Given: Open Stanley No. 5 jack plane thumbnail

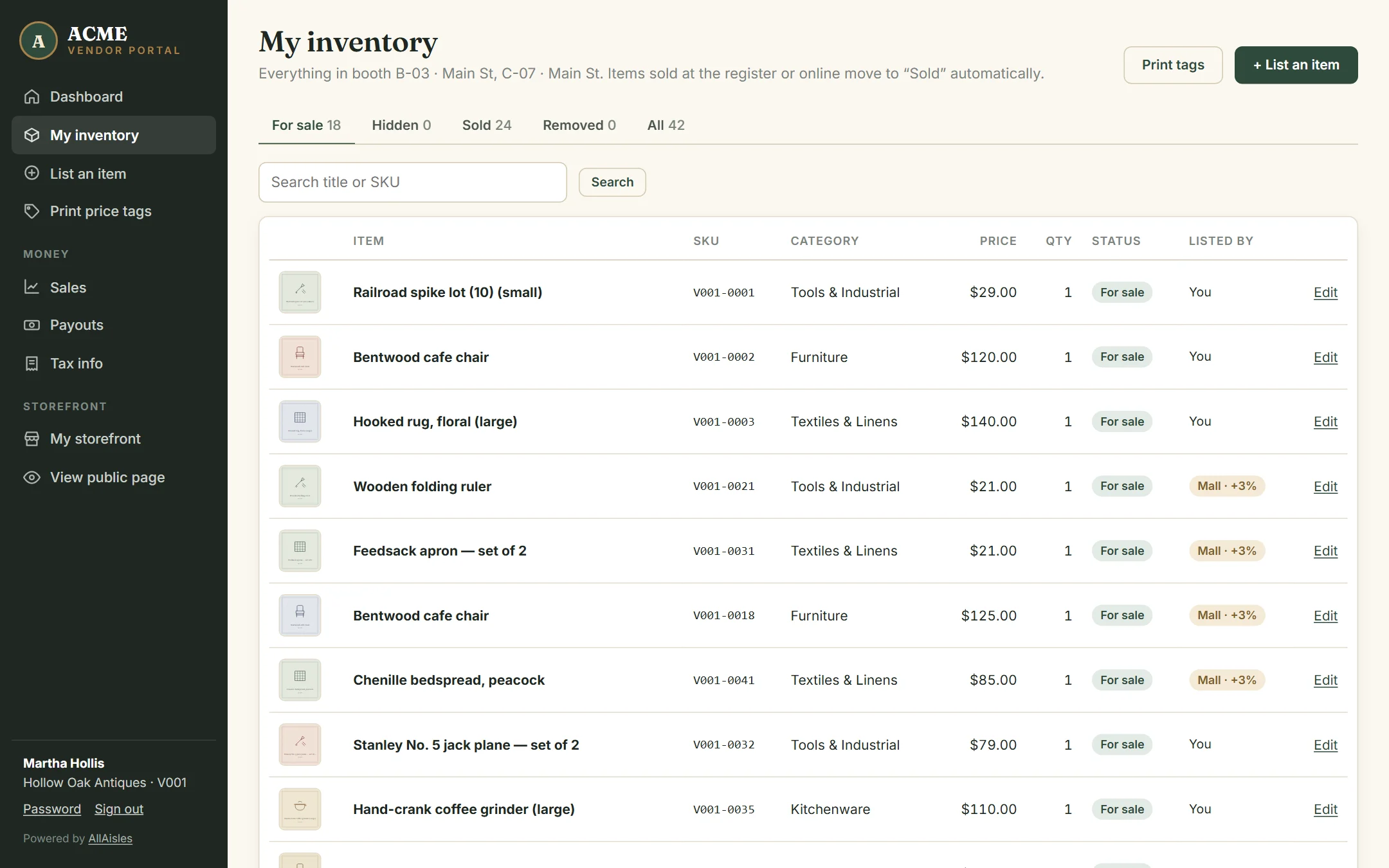Looking at the screenshot, I should coord(300,745).
